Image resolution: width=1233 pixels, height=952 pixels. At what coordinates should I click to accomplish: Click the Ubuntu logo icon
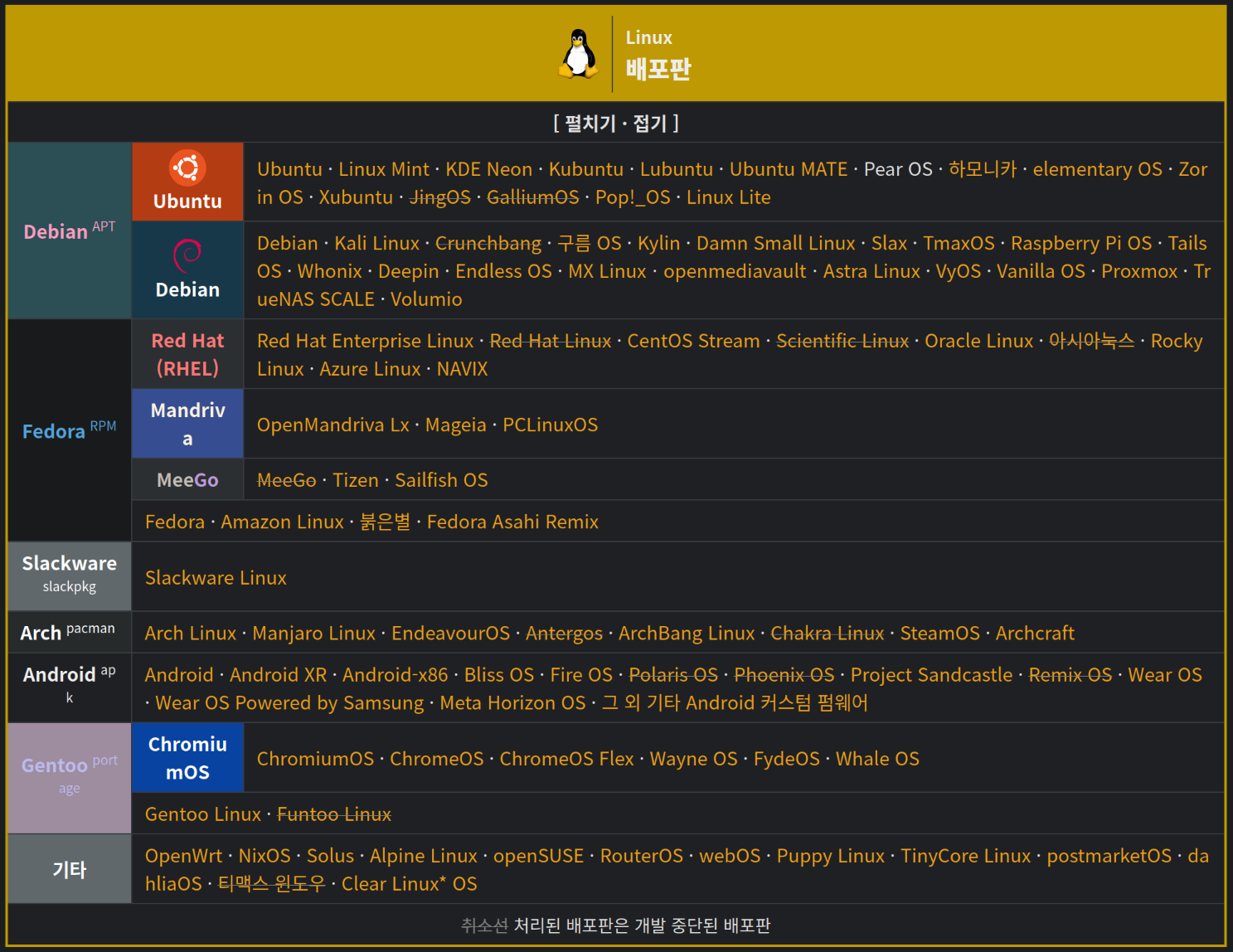click(187, 168)
